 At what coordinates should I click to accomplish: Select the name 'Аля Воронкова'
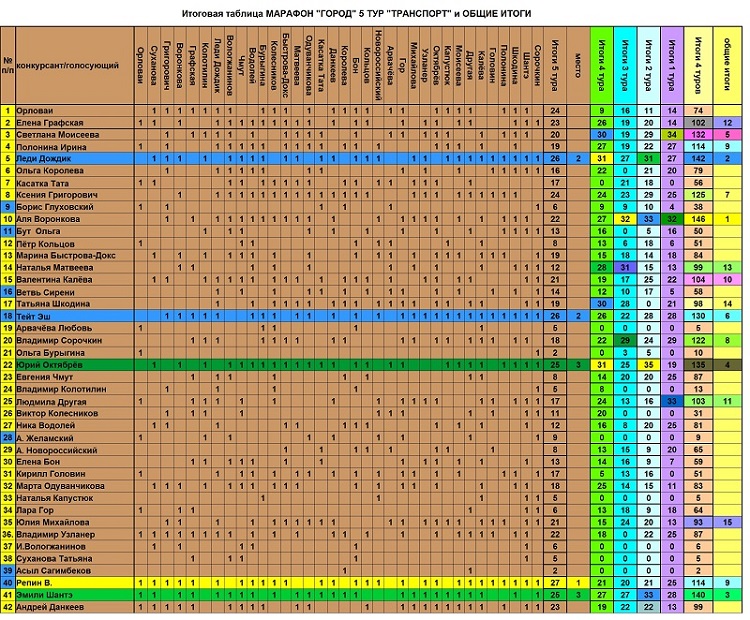(48, 219)
